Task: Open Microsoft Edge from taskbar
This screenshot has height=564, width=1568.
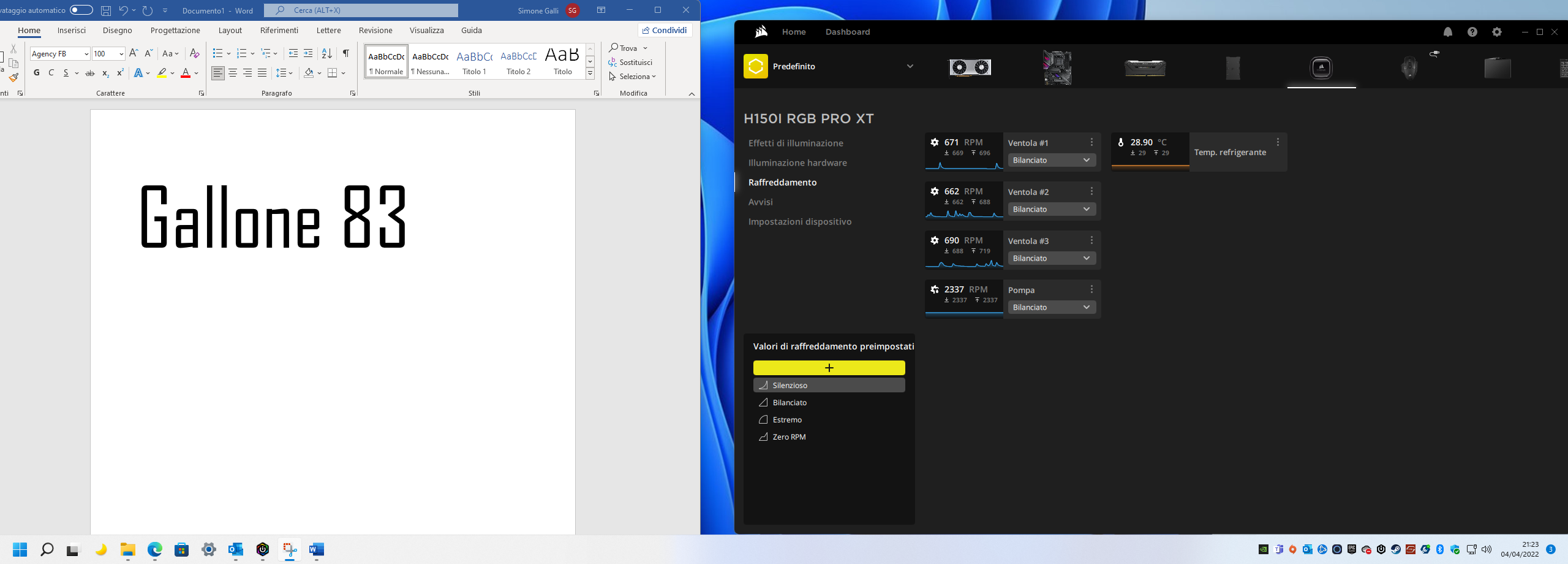Action: click(x=155, y=549)
